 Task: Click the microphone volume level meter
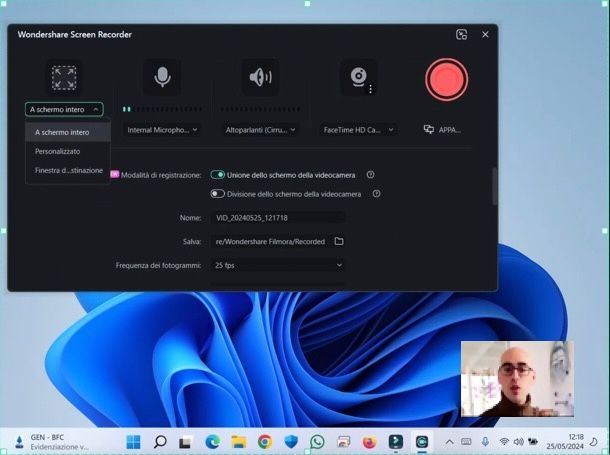(x=162, y=109)
